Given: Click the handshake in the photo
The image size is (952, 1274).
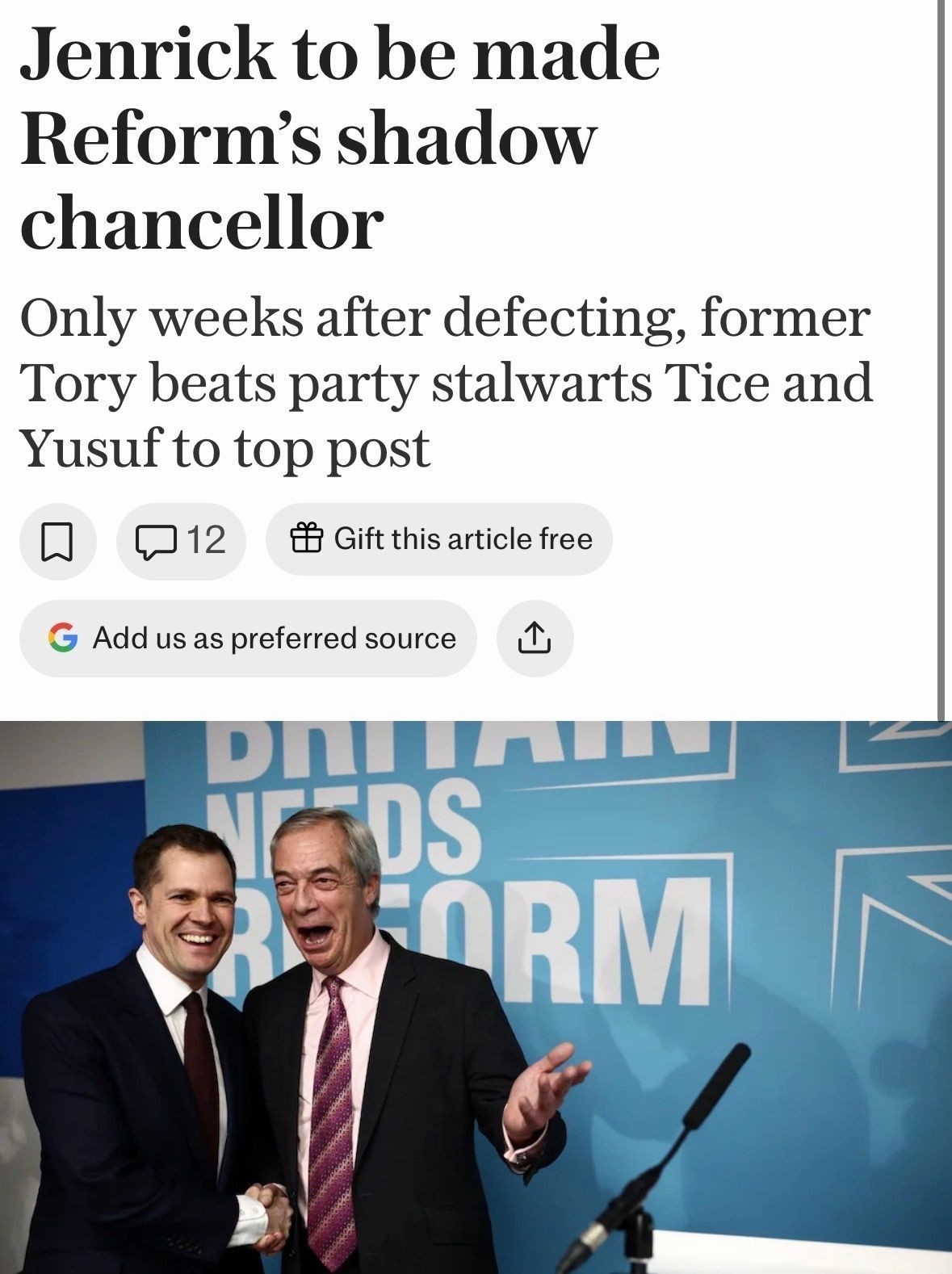Looking at the screenshot, I should [x=268, y=1208].
